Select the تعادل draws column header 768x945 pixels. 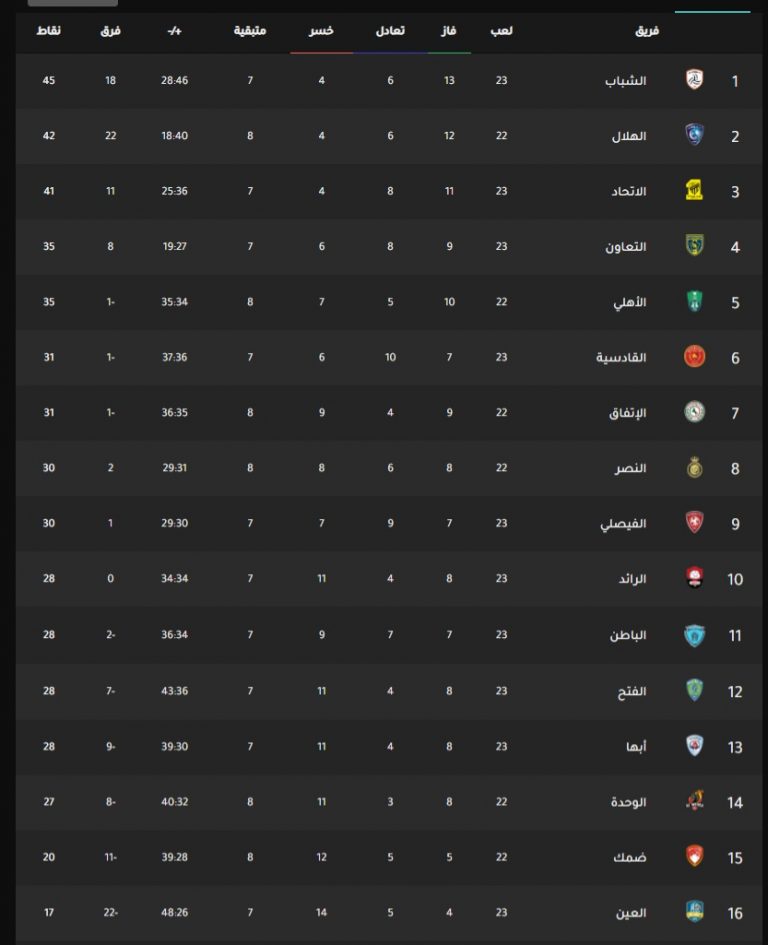pyautogui.click(x=390, y=31)
